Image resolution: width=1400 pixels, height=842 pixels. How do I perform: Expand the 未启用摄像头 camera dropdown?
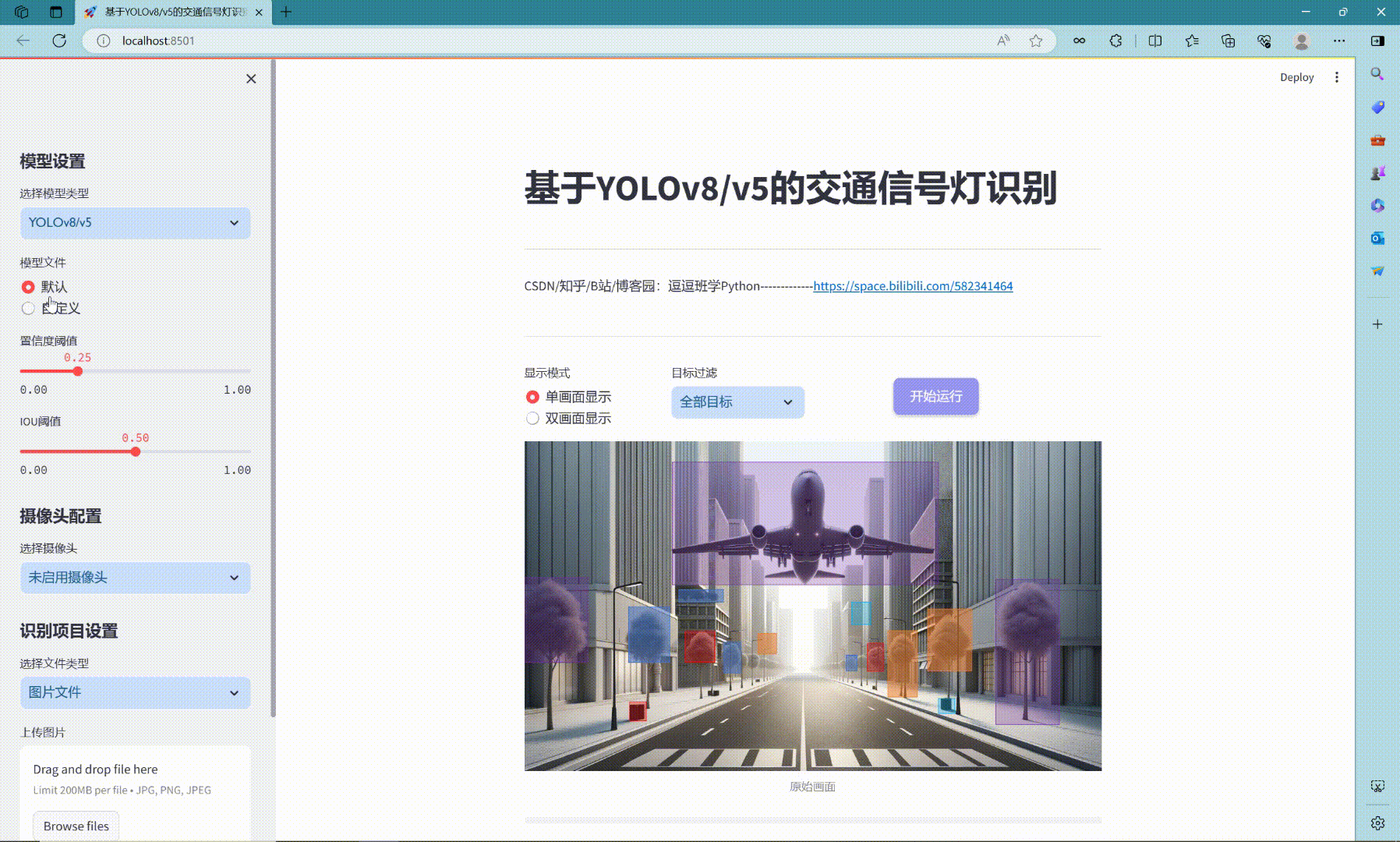(134, 578)
